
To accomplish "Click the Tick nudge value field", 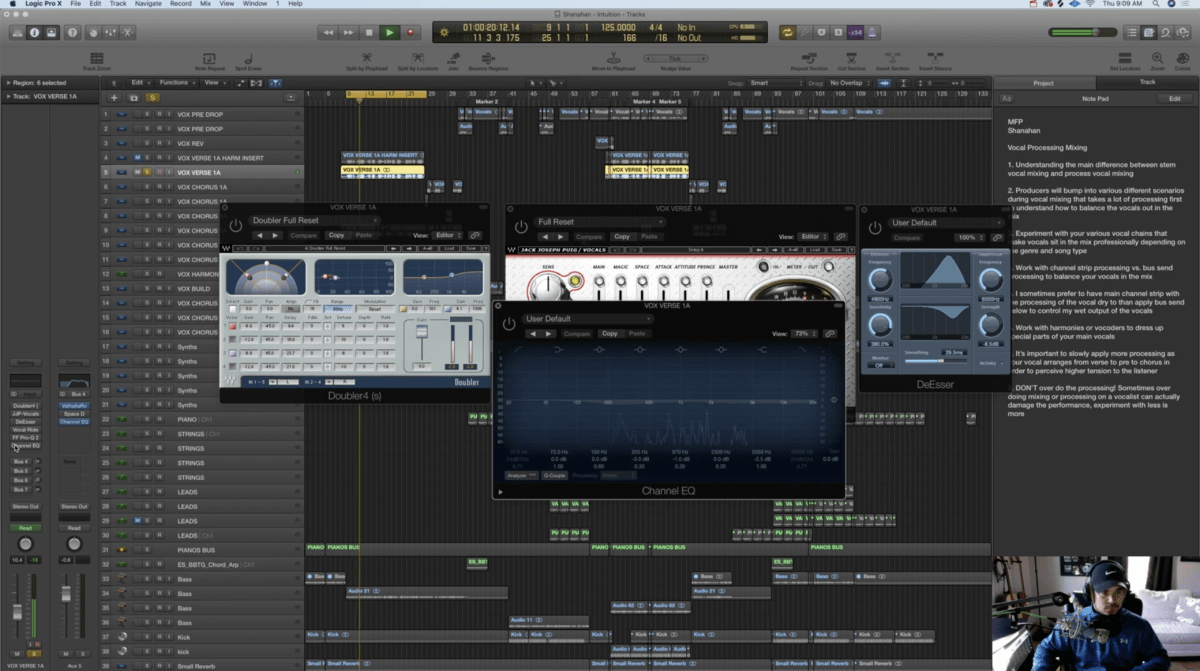I will click(x=677, y=59).
